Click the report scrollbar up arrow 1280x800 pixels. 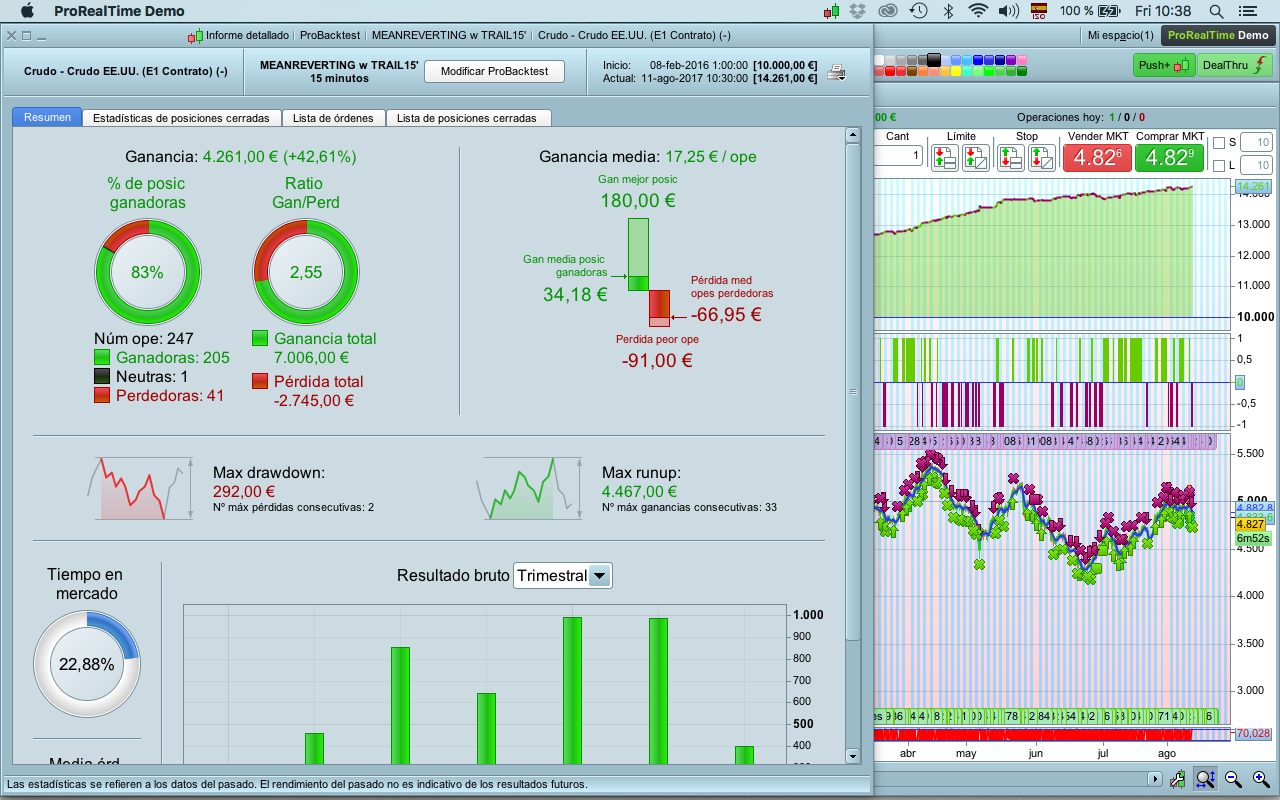[853, 135]
